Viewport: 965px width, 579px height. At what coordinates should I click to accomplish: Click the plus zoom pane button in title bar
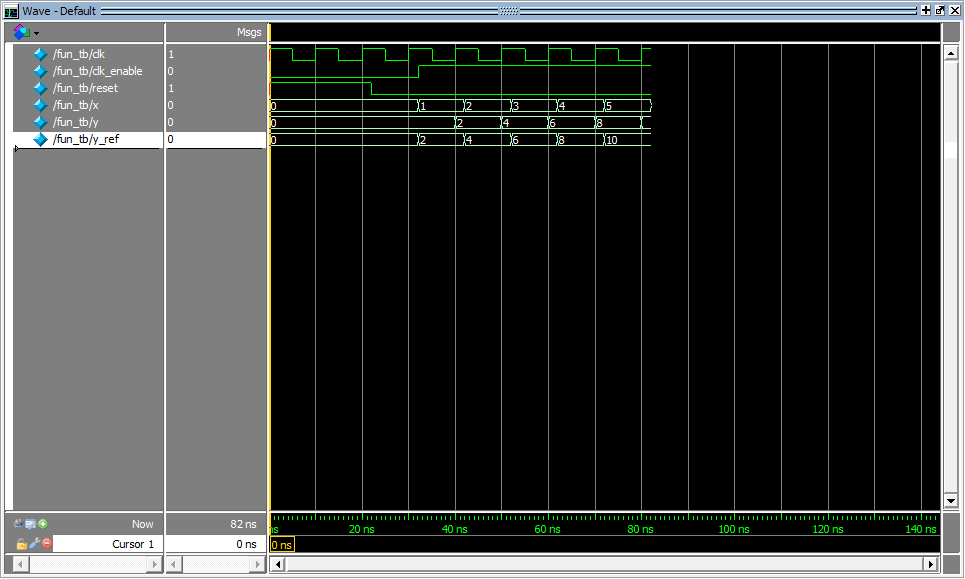tap(926, 10)
